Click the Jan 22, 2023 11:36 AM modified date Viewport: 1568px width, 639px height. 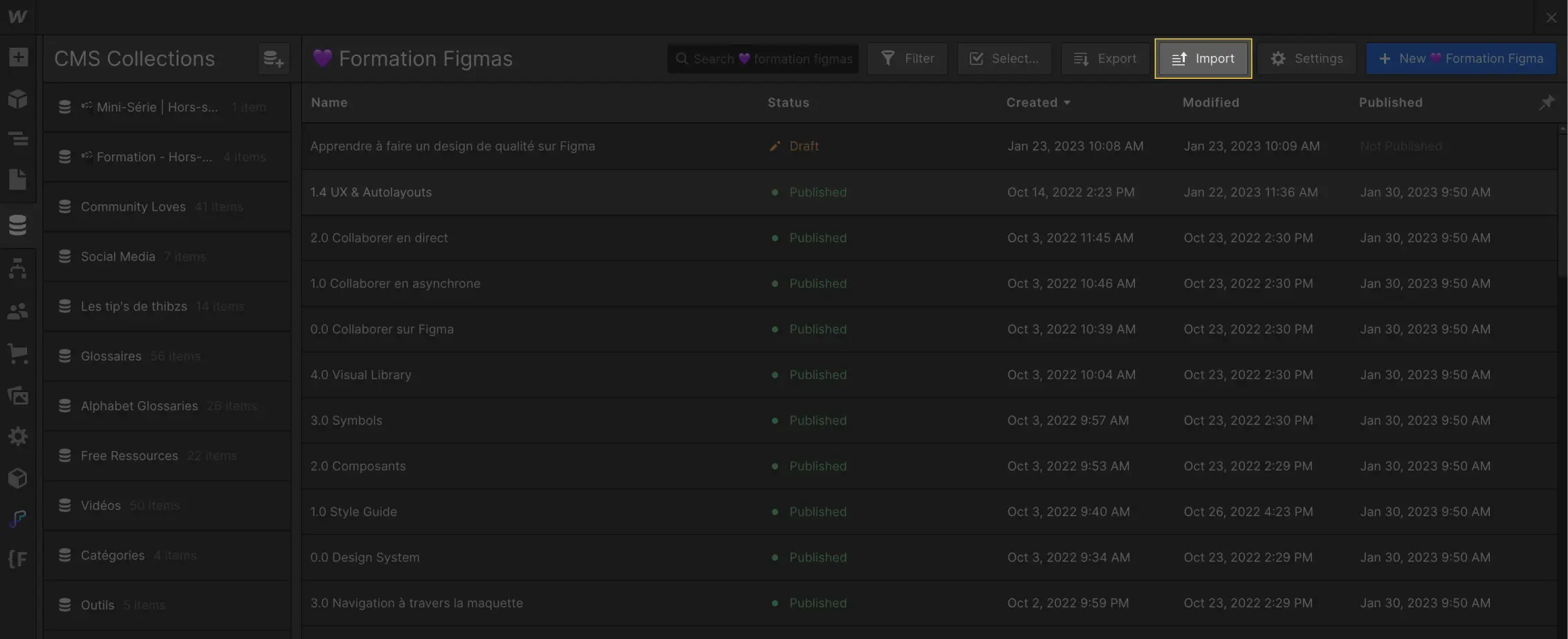(x=1251, y=192)
